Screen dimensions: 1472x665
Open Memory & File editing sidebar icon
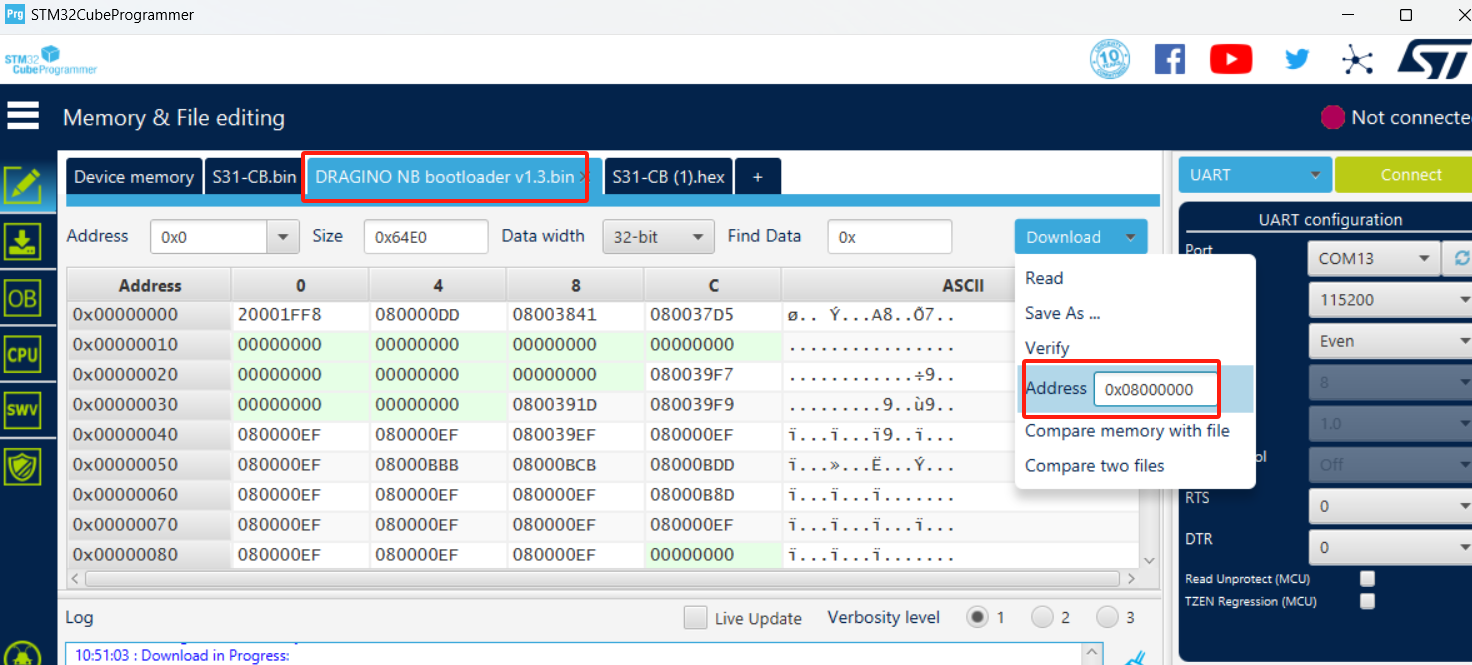(23, 186)
